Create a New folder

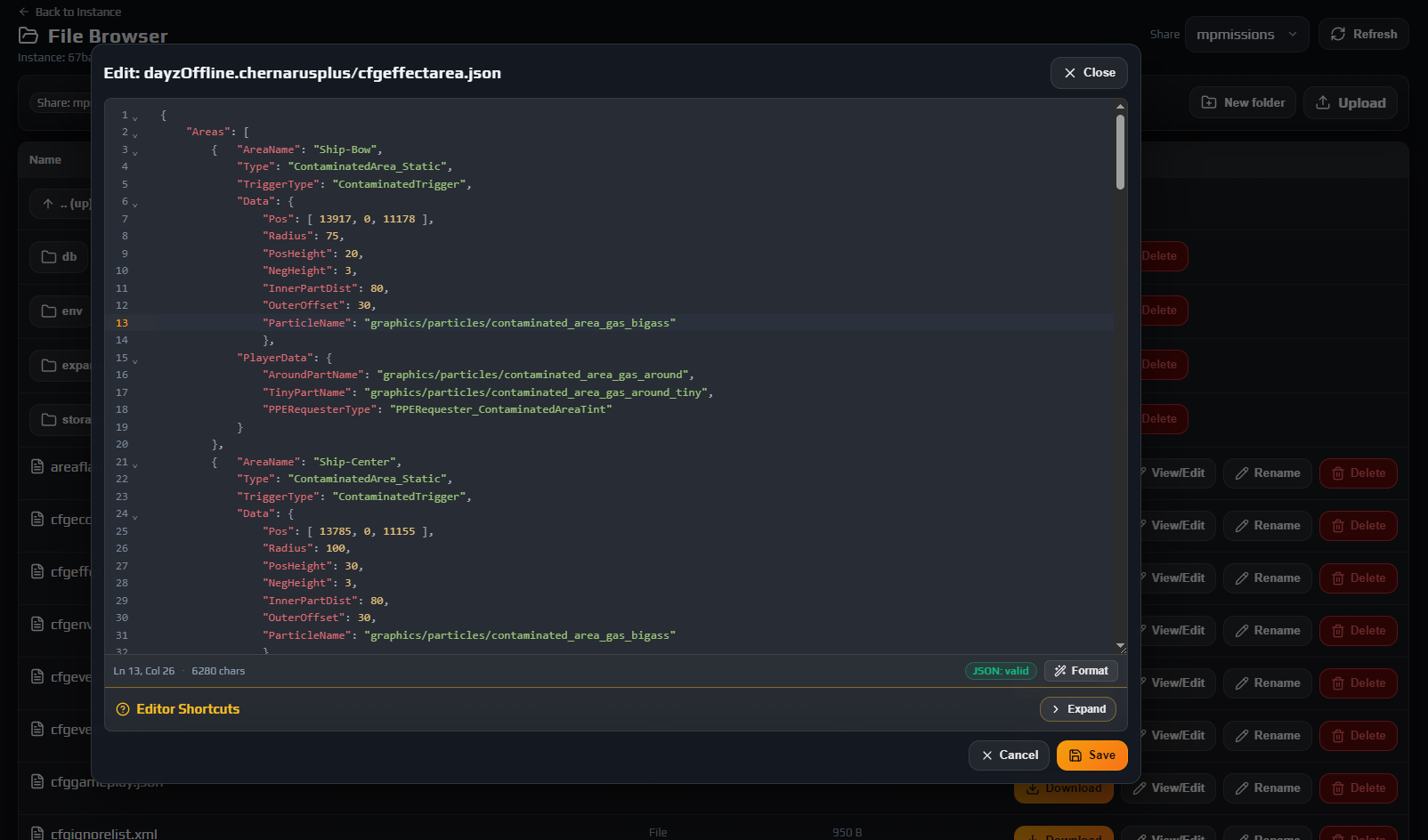coord(1243,102)
